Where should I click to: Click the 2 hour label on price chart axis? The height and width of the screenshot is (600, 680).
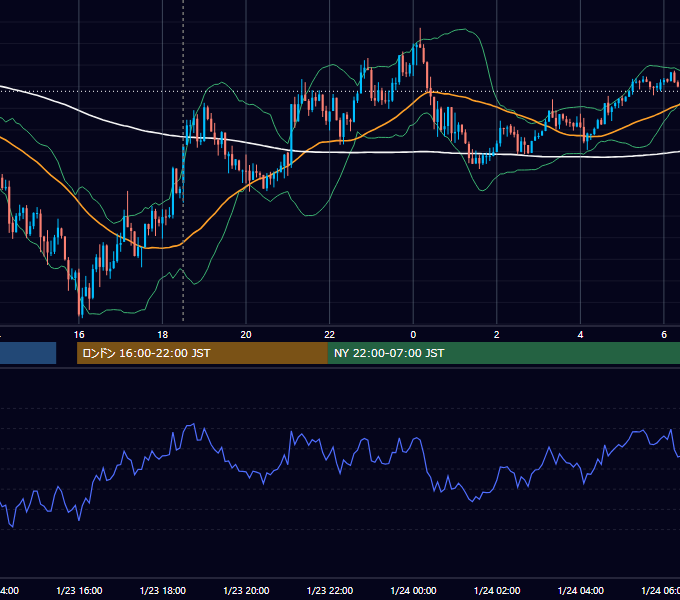[497, 335]
